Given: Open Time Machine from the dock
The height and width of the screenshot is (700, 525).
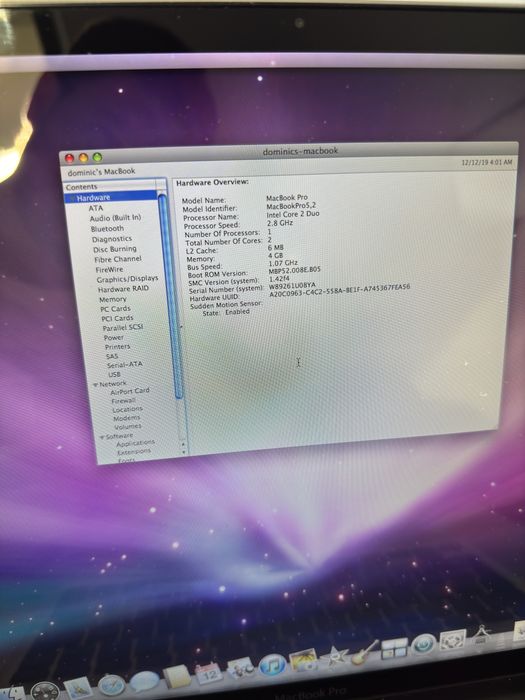Looking at the screenshot, I should (423, 644).
